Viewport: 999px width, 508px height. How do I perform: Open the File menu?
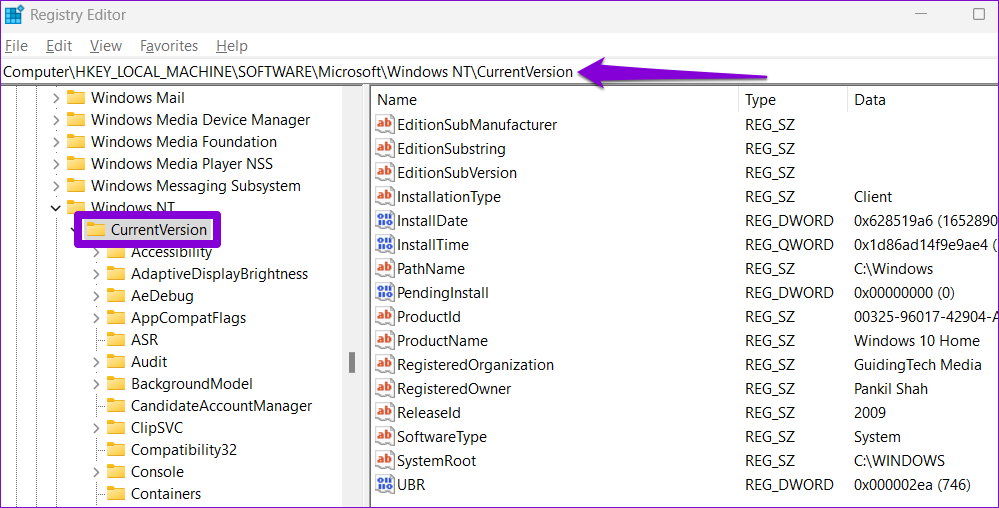[16, 46]
